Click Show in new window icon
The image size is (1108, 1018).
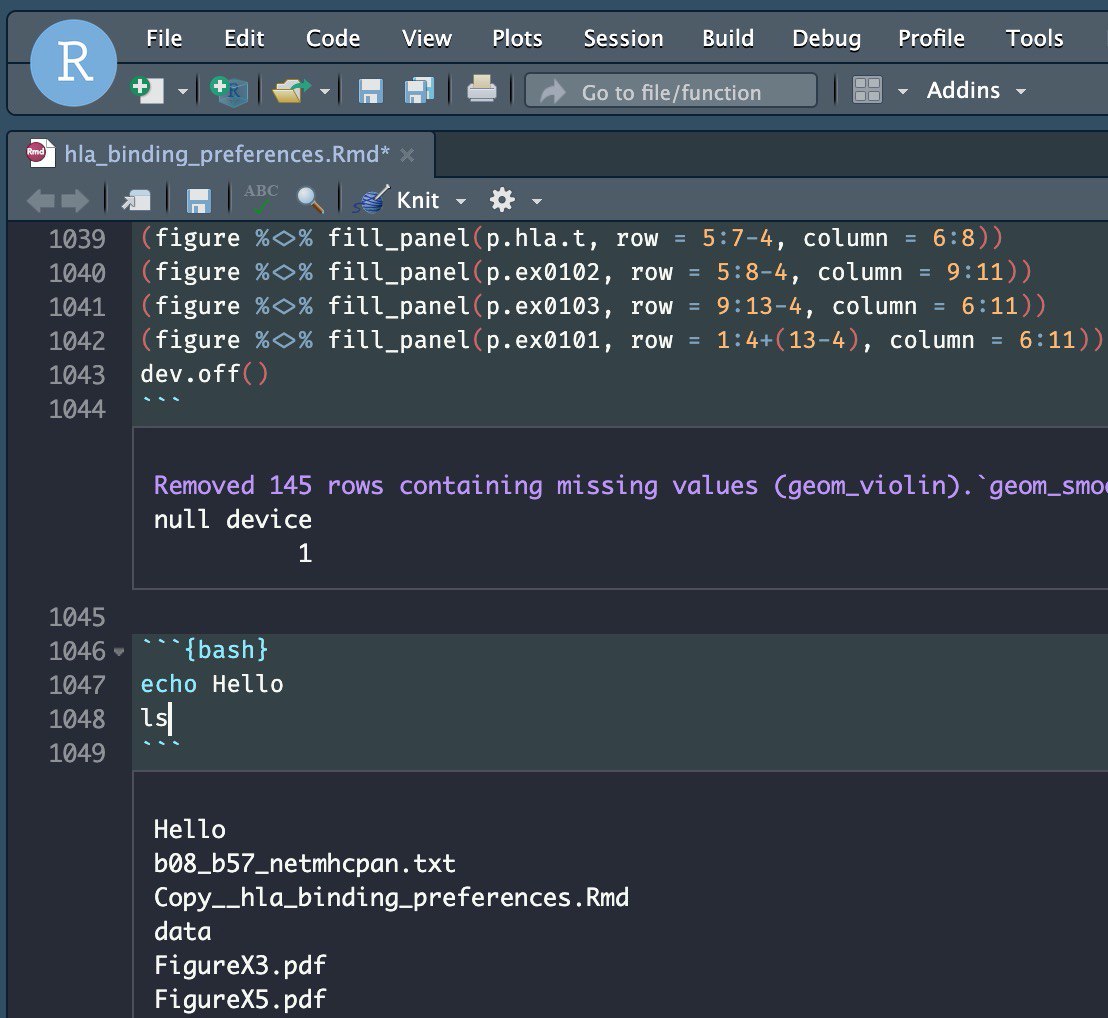point(136,201)
